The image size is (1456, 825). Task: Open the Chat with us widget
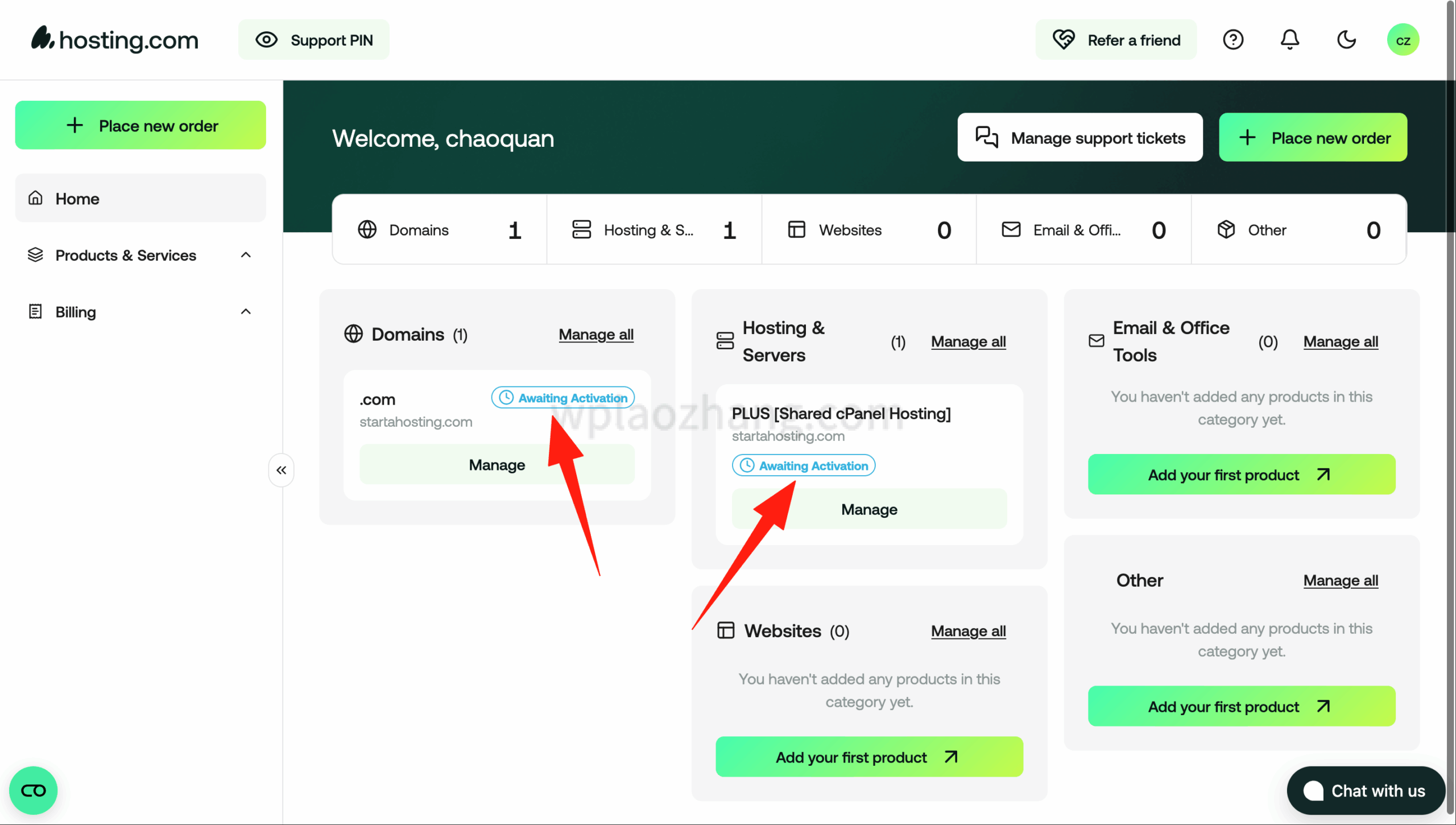tap(1366, 790)
